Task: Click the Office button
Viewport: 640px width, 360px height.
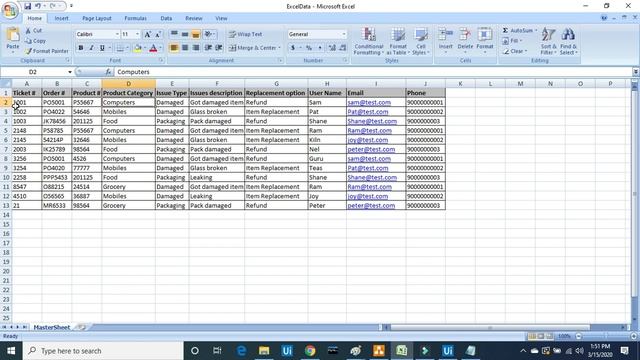Action: click(10, 10)
